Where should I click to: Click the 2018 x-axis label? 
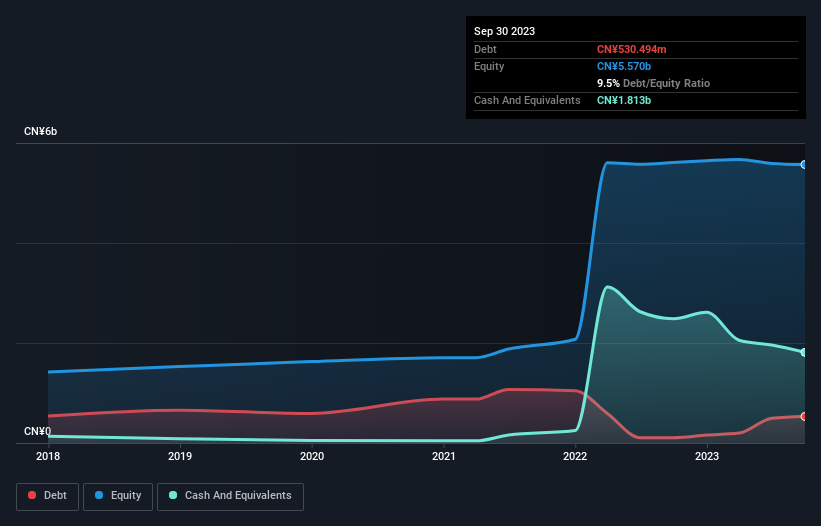(x=48, y=456)
